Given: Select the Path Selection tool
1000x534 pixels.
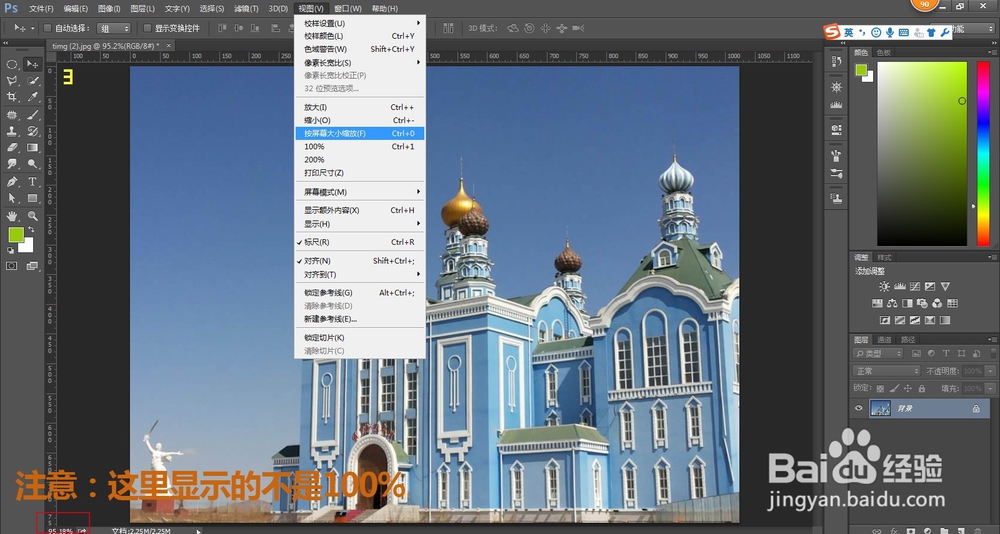Looking at the screenshot, I should [x=11, y=198].
